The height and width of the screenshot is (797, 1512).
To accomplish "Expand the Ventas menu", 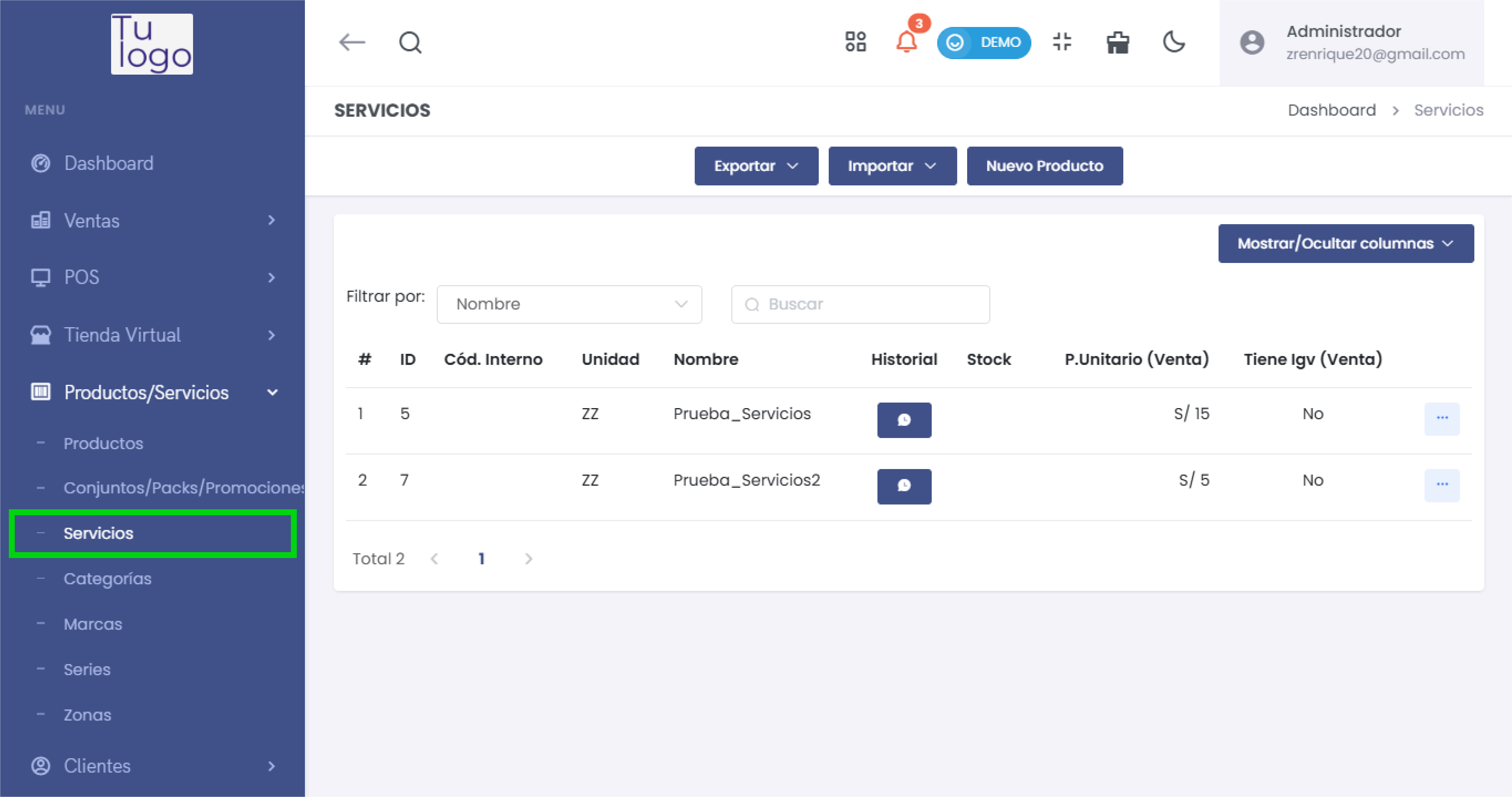I will click(x=152, y=221).
